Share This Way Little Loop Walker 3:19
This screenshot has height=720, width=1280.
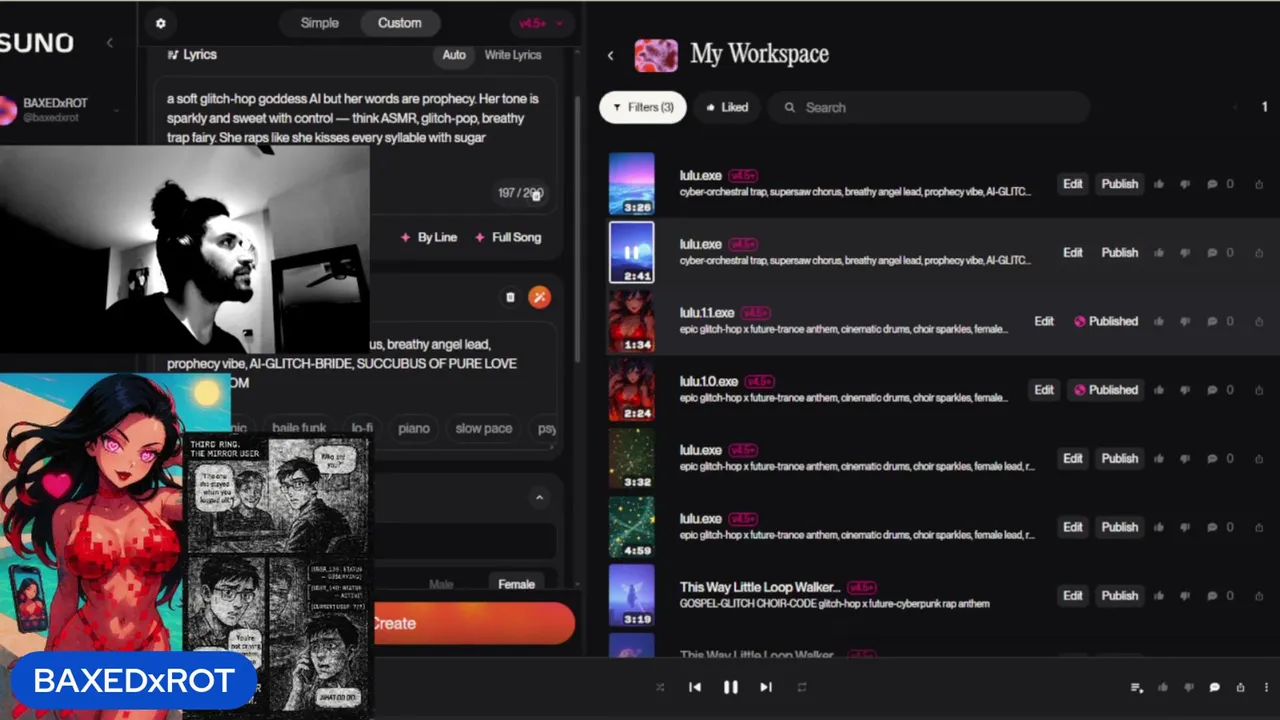pyautogui.click(x=1259, y=595)
